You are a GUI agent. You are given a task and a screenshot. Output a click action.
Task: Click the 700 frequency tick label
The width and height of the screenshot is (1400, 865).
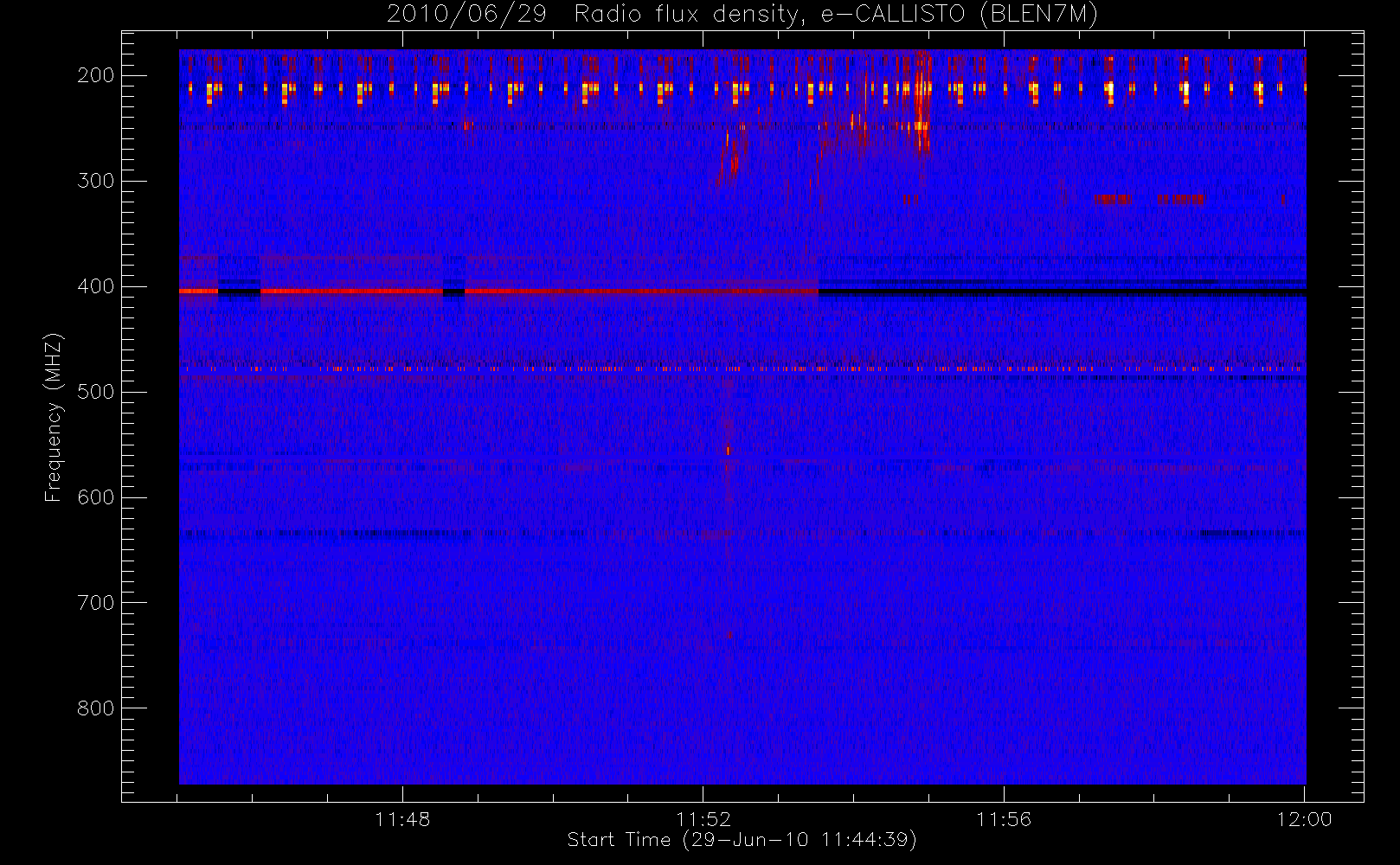coord(96,603)
